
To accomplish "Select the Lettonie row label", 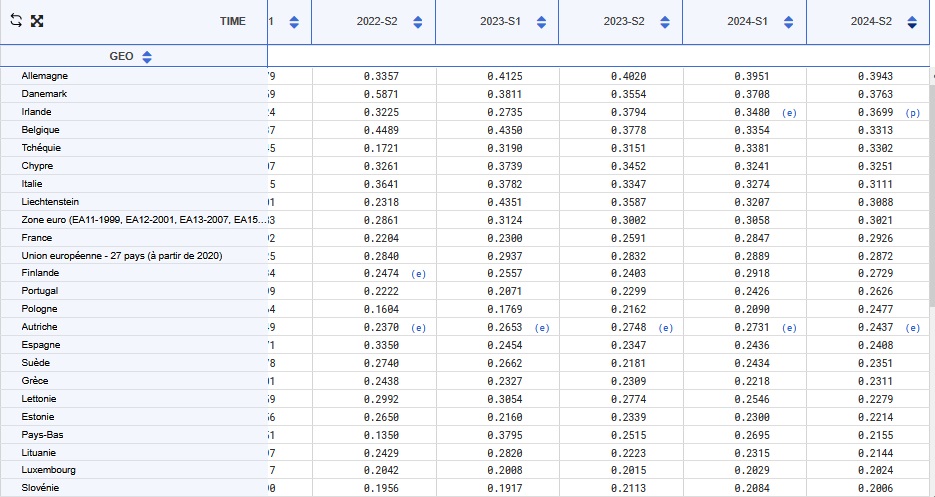I will [39, 399].
